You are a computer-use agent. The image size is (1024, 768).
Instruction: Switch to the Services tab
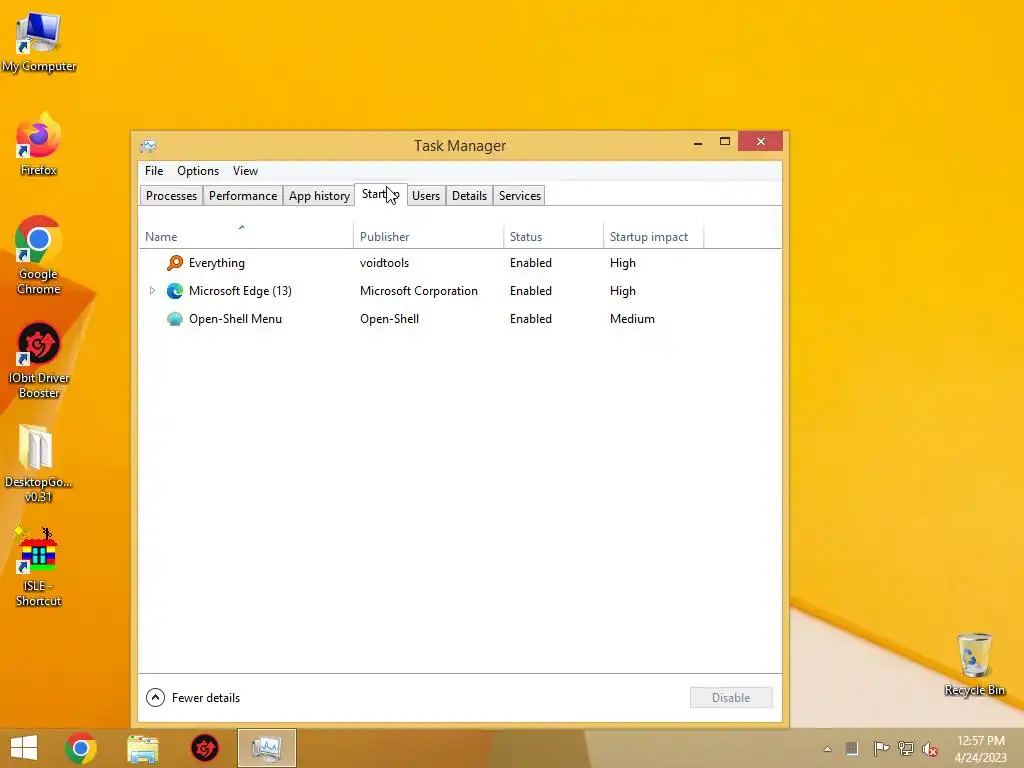tap(520, 196)
